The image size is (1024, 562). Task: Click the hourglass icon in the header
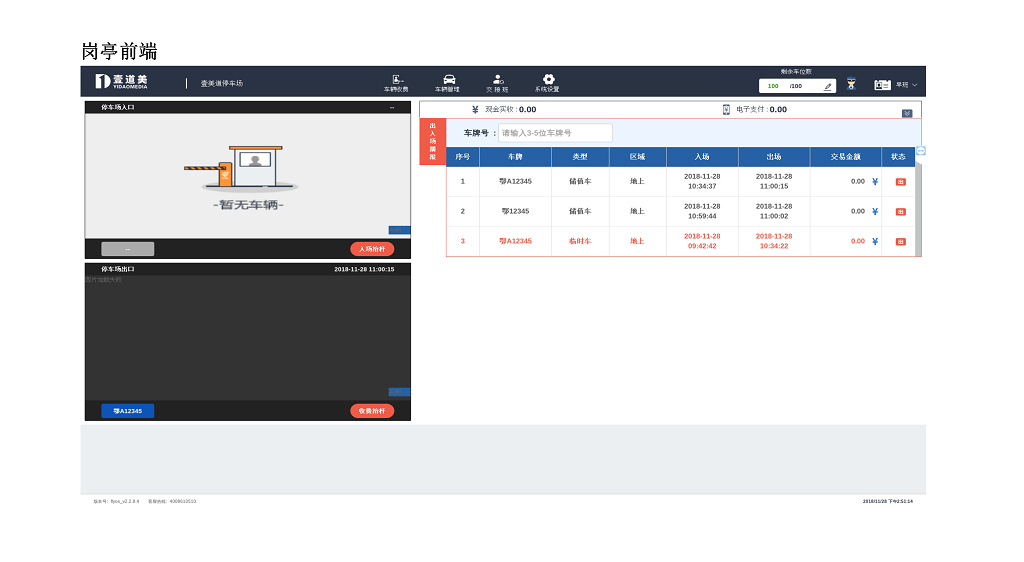[851, 85]
